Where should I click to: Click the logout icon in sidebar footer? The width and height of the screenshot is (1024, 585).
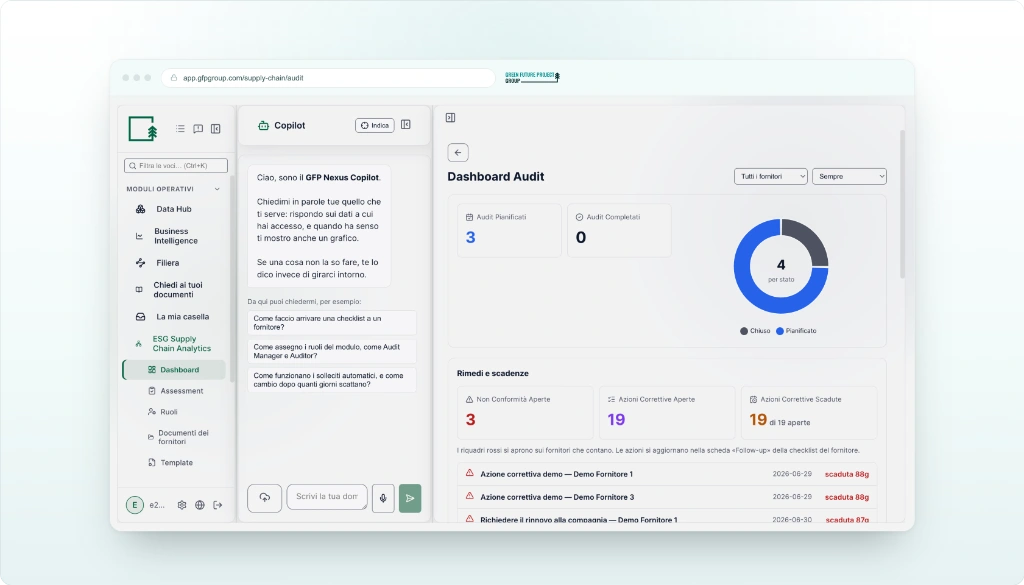coord(217,505)
